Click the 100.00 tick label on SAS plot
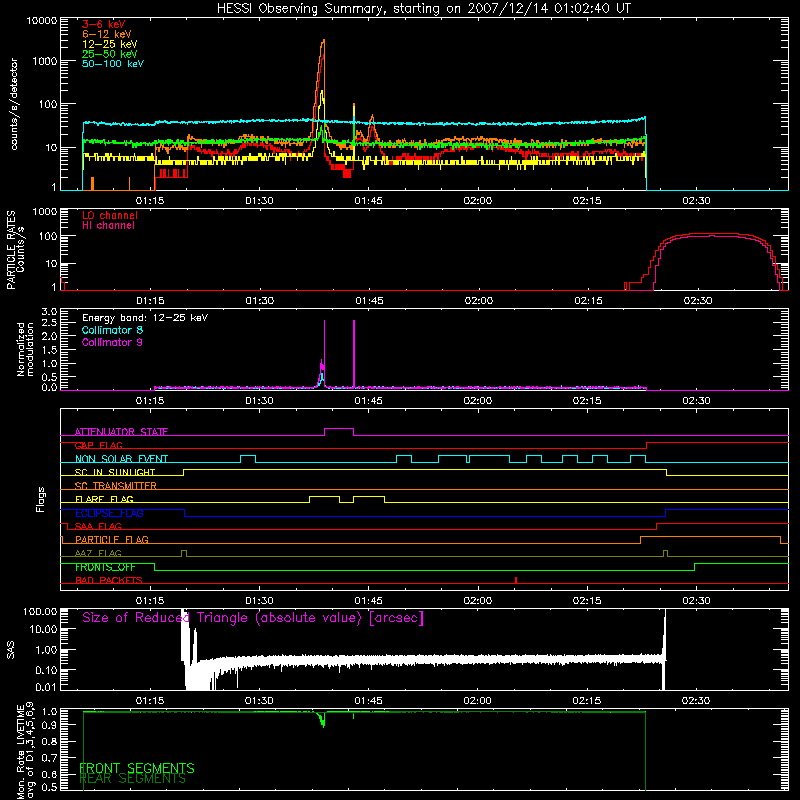The width and height of the screenshot is (800, 800). [40, 611]
